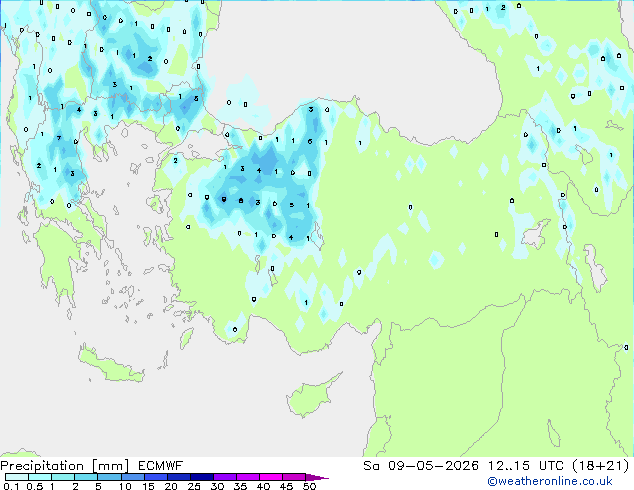Choose the 15–20 mm legend color box
The image size is (634, 490).
pyautogui.click(x=155, y=477)
